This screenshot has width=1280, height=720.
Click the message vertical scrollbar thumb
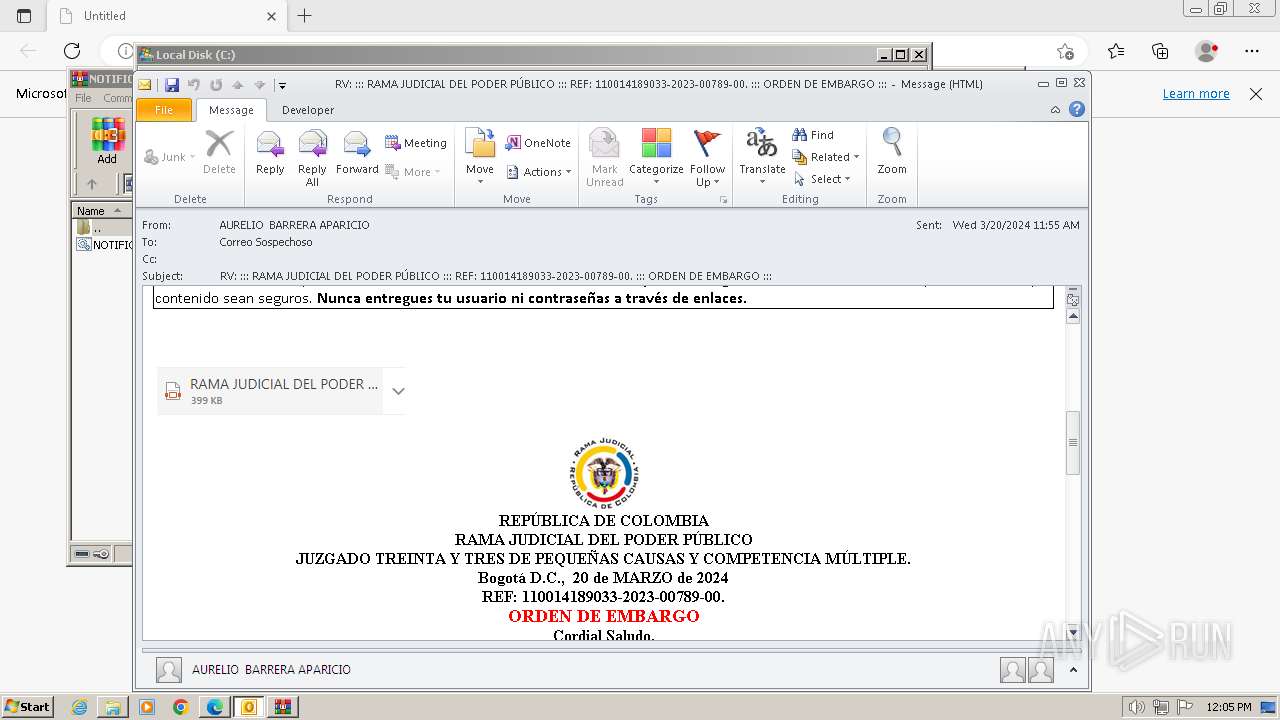point(1073,442)
